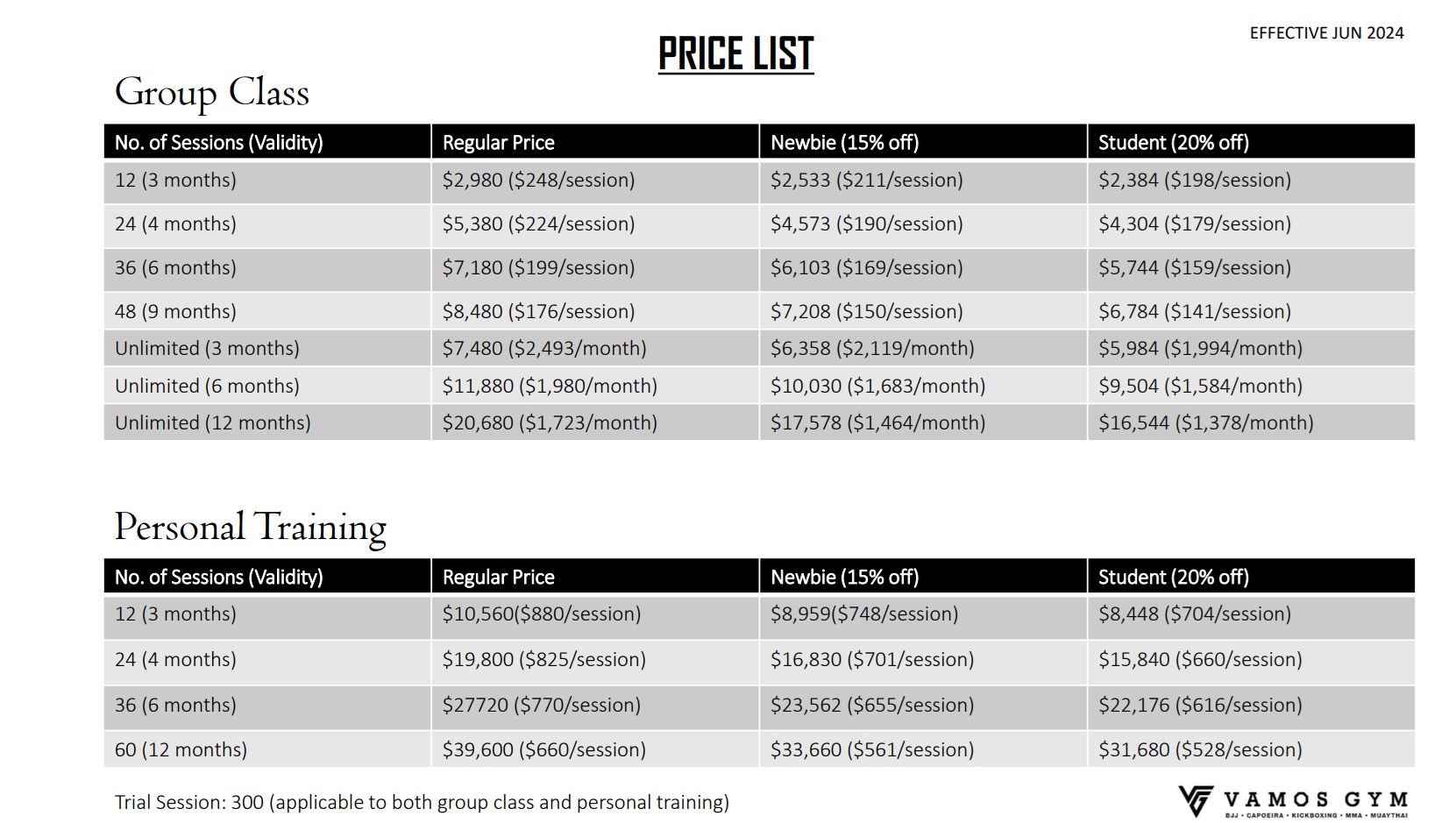This screenshot has height=823, width=1456.
Task: Click the PRICE LIST title
Action: click(736, 54)
